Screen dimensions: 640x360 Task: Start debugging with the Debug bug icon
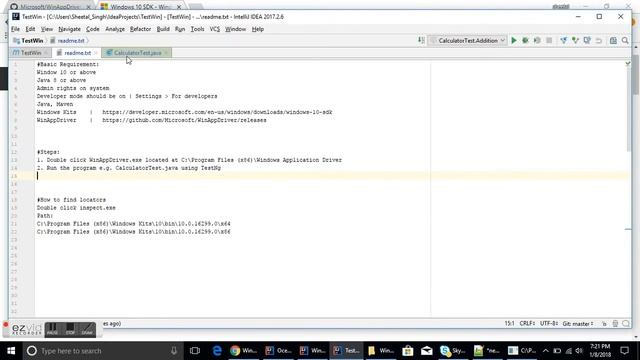[525, 40]
